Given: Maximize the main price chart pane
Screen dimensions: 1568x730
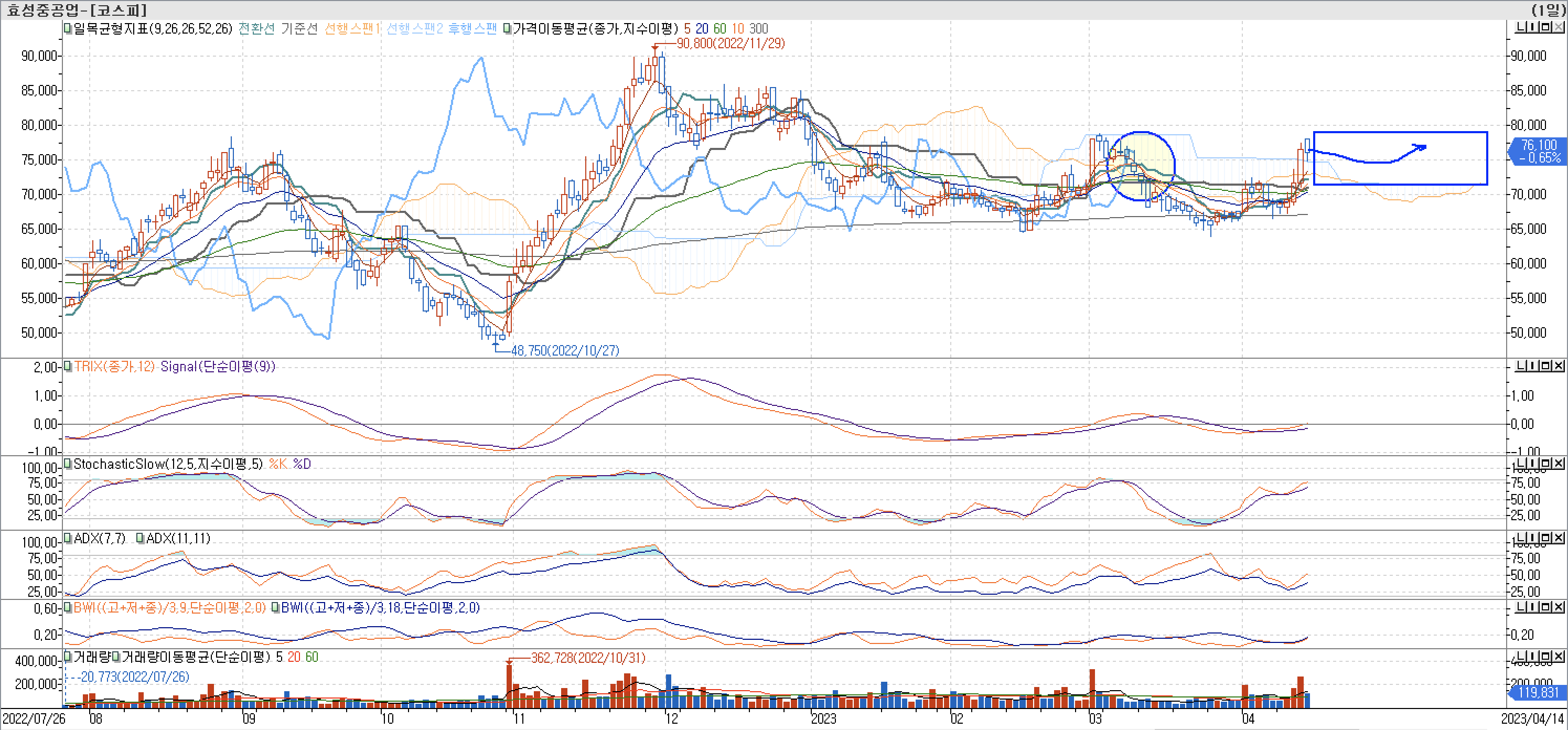Looking at the screenshot, I should tap(1545, 27).
